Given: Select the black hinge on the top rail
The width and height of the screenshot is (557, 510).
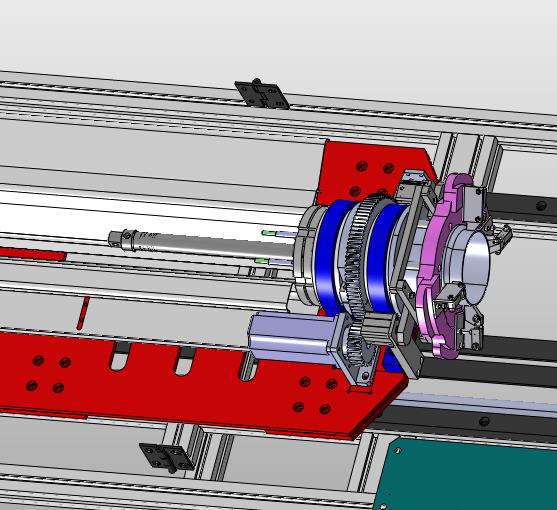Looking at the screenshot, I should (x=262, y=94).
